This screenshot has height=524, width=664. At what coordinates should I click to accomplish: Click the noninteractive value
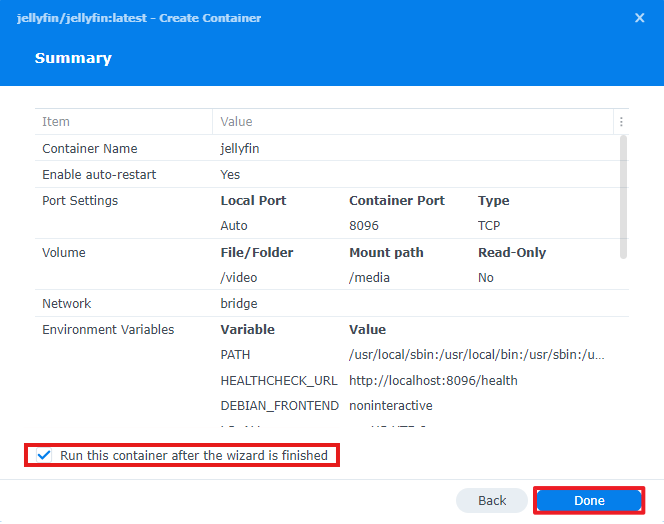pos(391,406)
